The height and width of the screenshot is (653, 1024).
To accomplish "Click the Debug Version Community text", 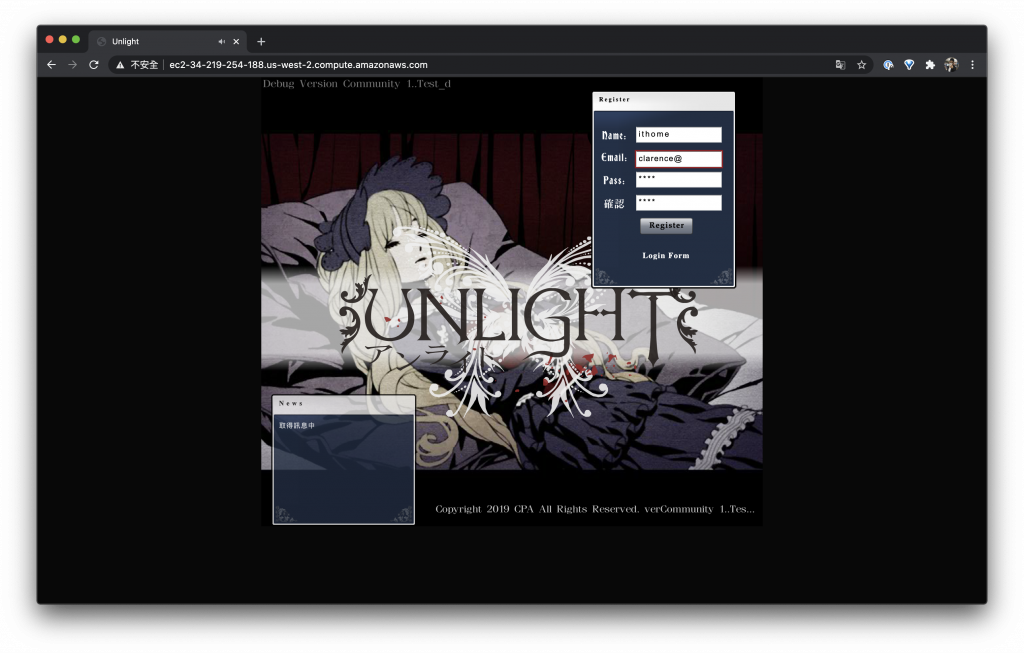I will [357, 84].
